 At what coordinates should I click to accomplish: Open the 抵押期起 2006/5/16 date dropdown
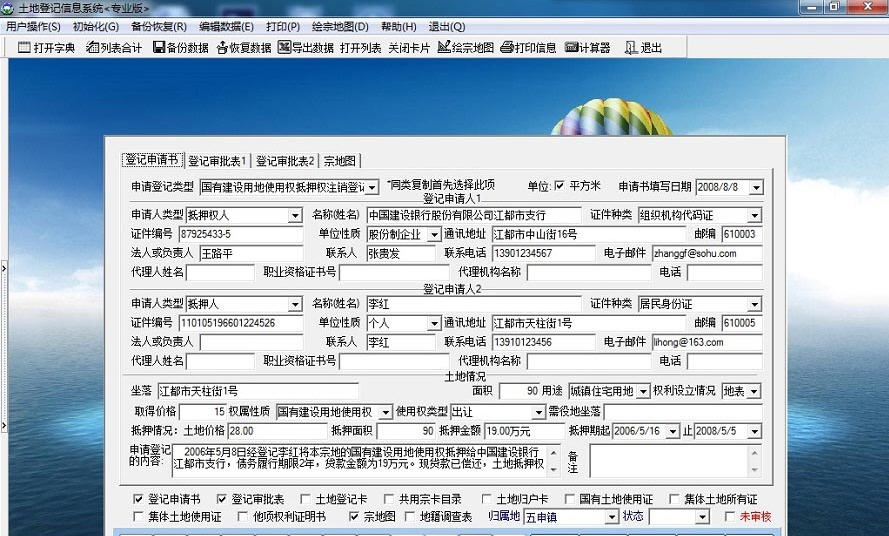coord(673,432)
